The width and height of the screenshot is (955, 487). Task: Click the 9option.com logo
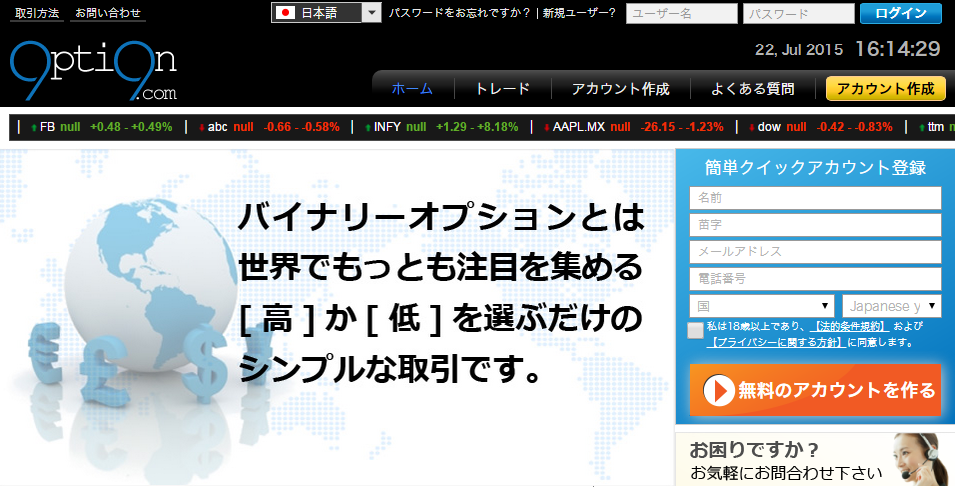click(x=93, y=71)
